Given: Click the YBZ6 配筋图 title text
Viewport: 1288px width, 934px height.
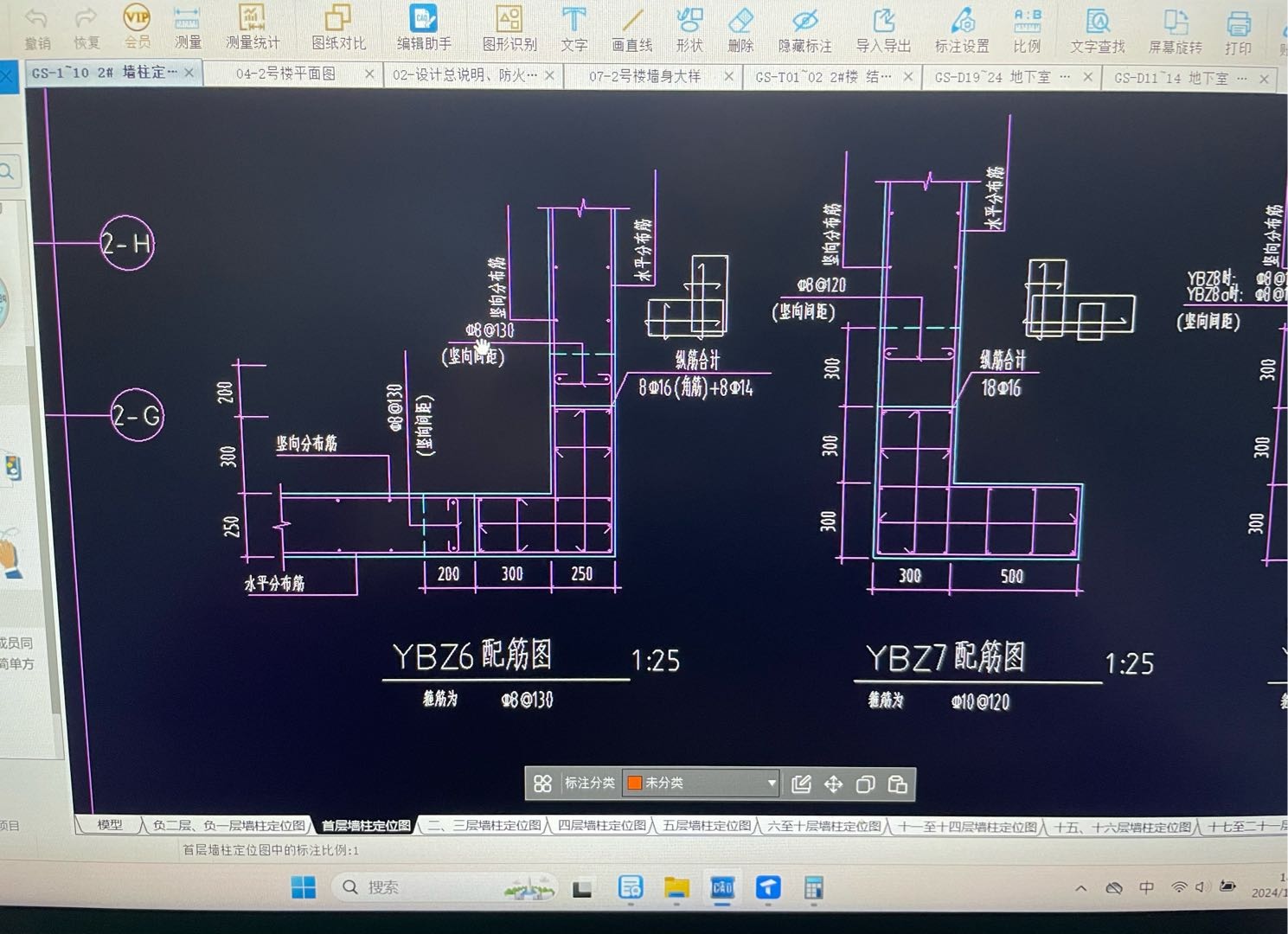Looking at the screenshot, I should pos(472,655).
